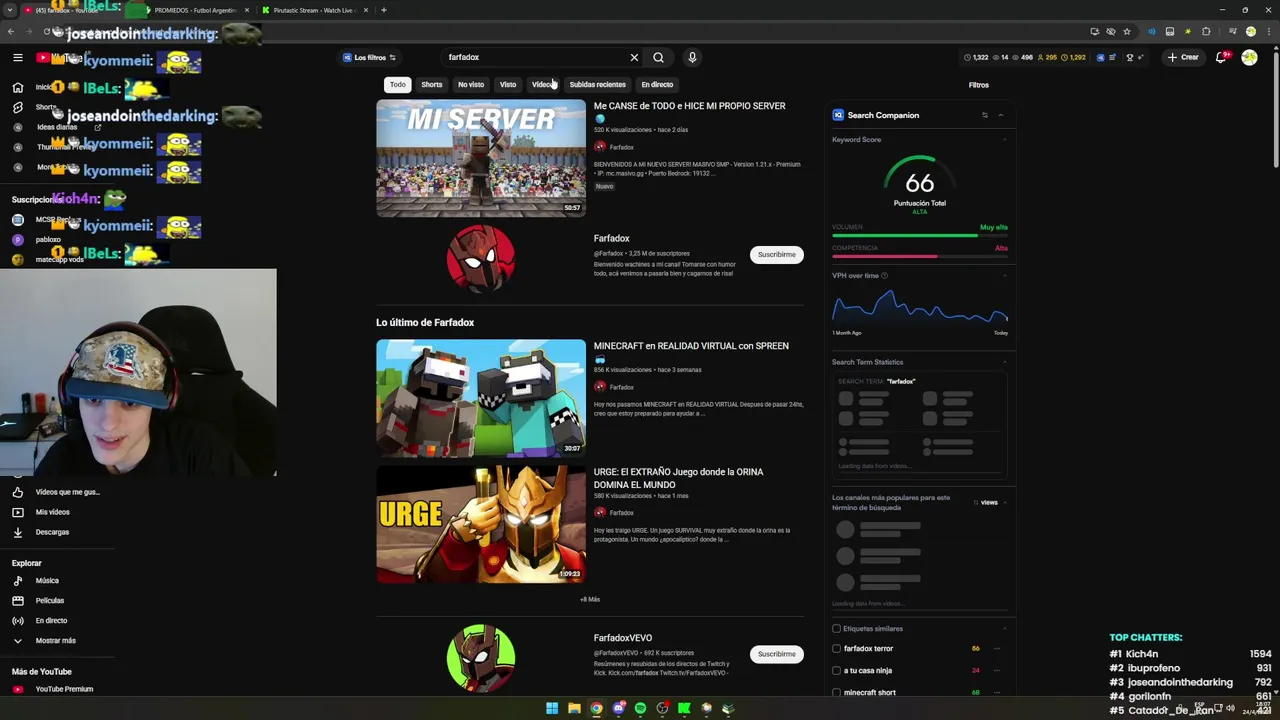Tick the a tu casa ninja checkbox

click(x=837, y=671)
